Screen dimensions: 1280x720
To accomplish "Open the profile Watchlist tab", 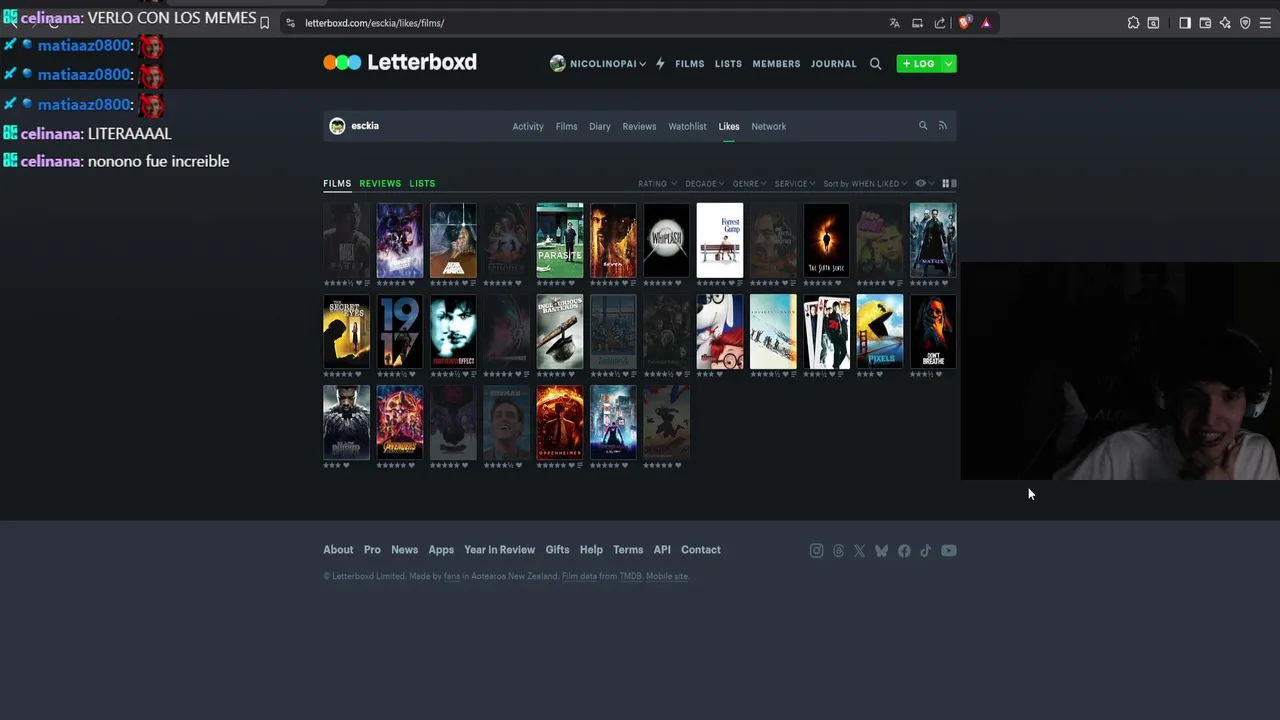I will click(687, 127).
